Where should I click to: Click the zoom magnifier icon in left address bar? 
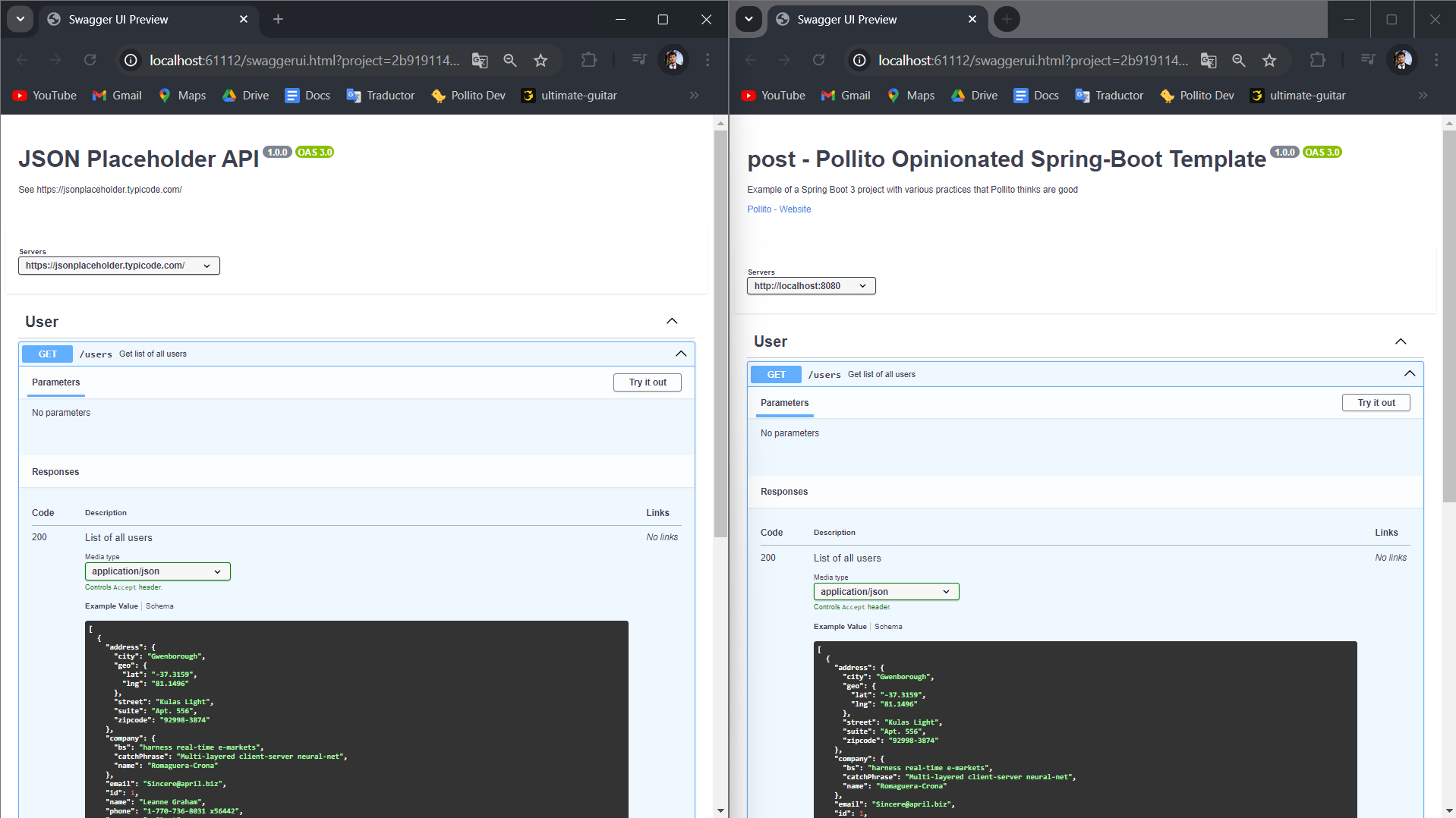pos(510,60)
